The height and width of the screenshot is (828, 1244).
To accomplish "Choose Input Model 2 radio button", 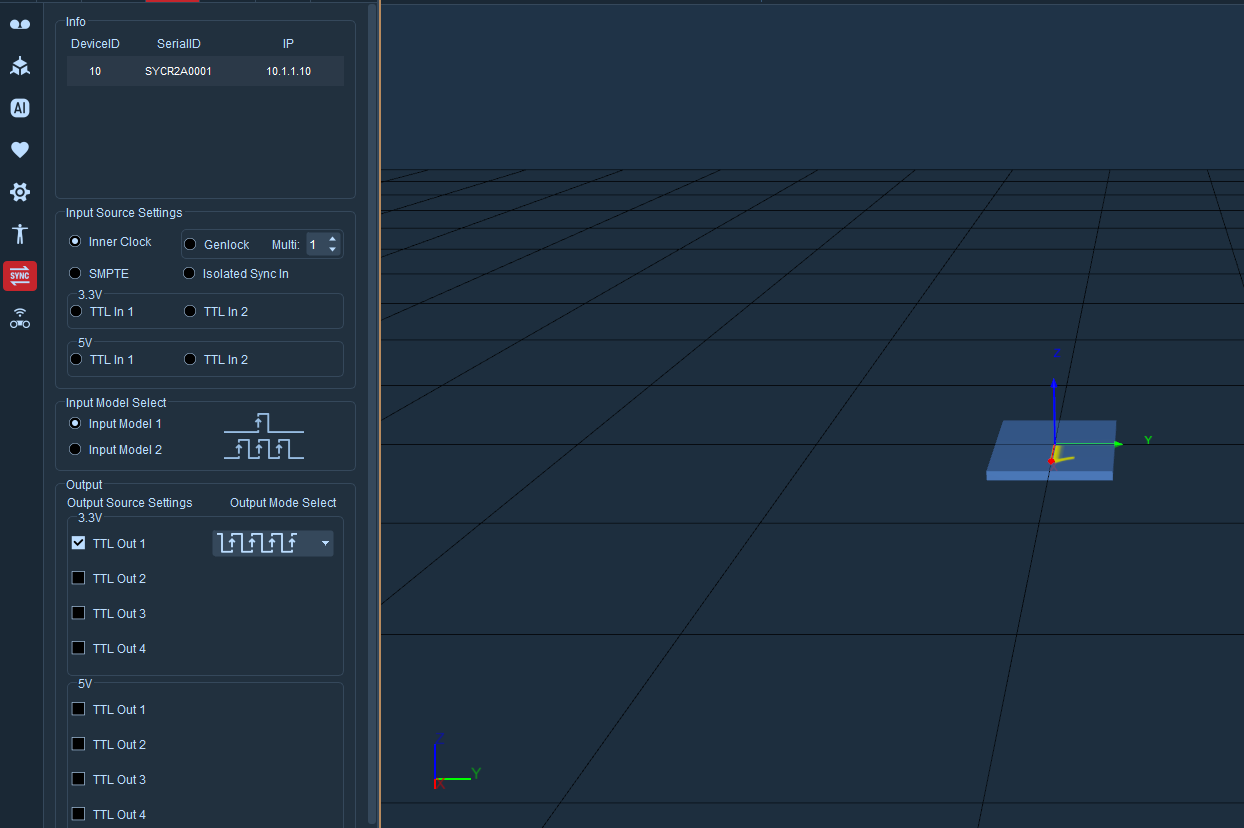I will coord(75,449).
